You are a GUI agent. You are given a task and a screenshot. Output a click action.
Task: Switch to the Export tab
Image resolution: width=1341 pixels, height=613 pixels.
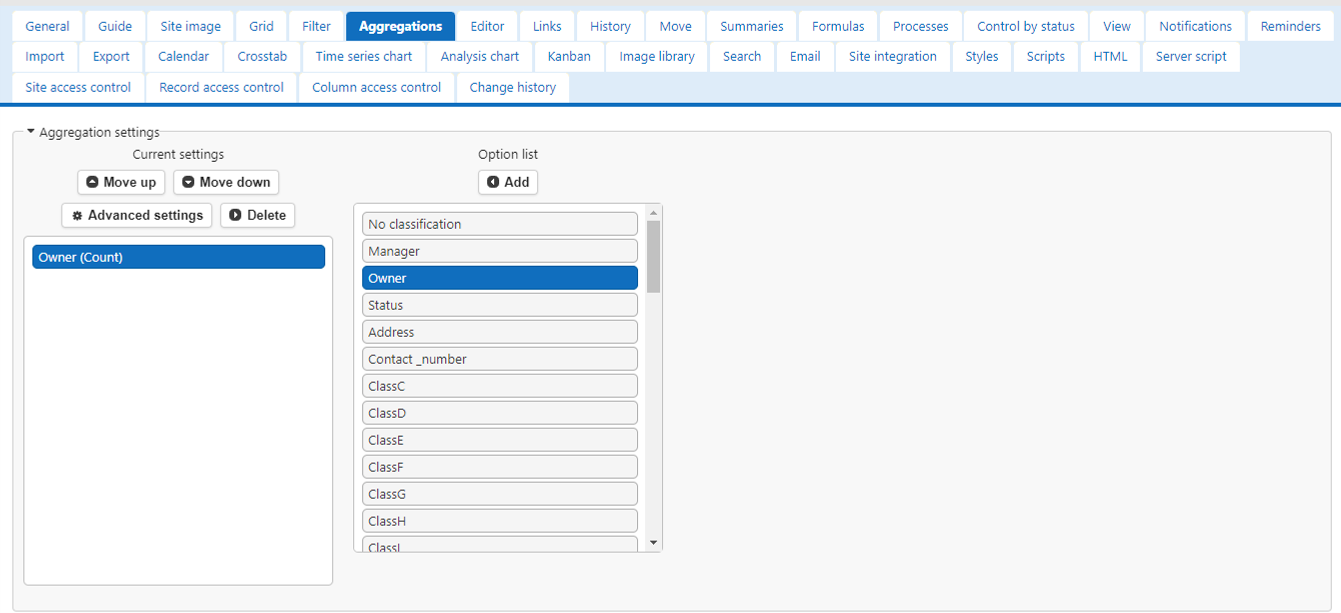111,56
